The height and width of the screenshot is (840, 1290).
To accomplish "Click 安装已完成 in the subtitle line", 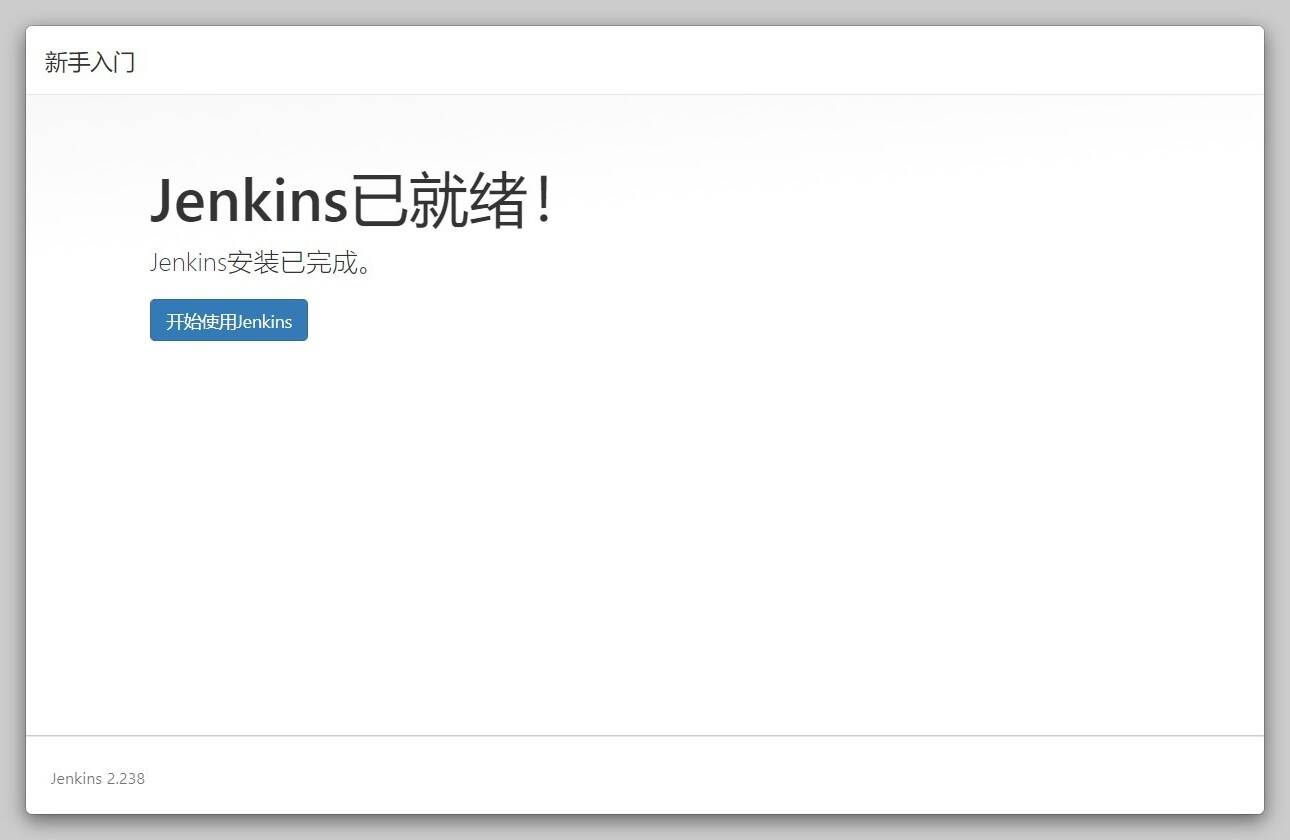I will coord(292,263).
